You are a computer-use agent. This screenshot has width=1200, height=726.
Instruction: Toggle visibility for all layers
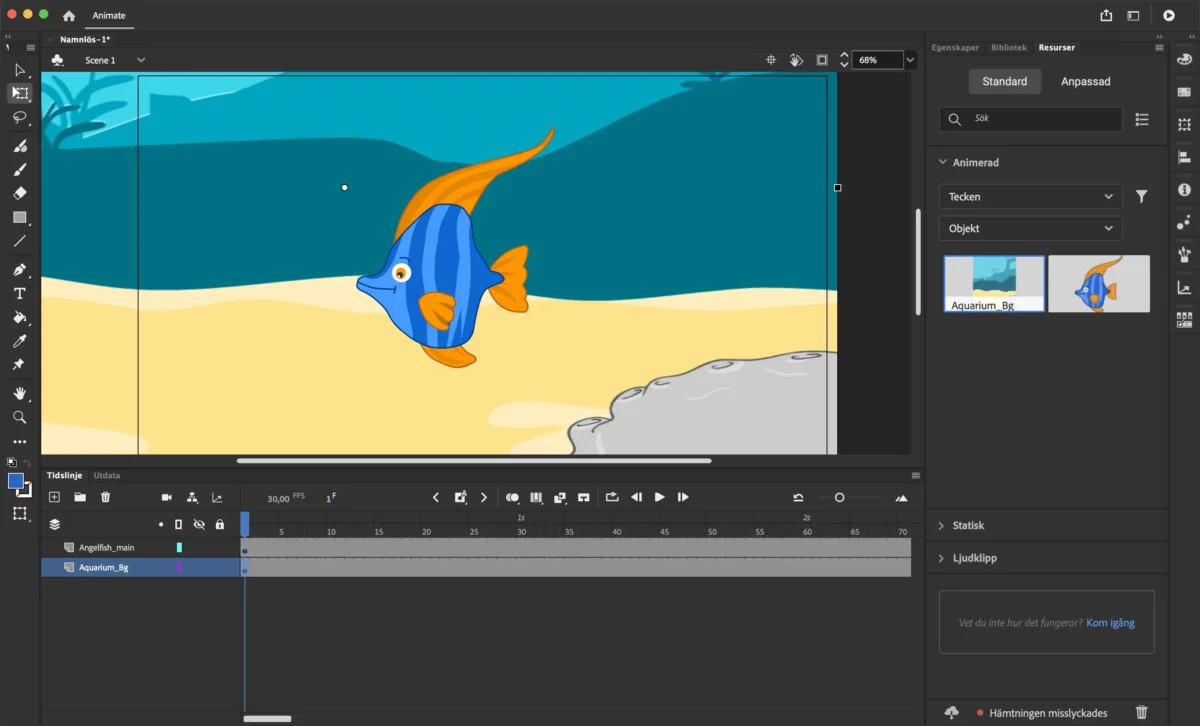click(199, 524)
